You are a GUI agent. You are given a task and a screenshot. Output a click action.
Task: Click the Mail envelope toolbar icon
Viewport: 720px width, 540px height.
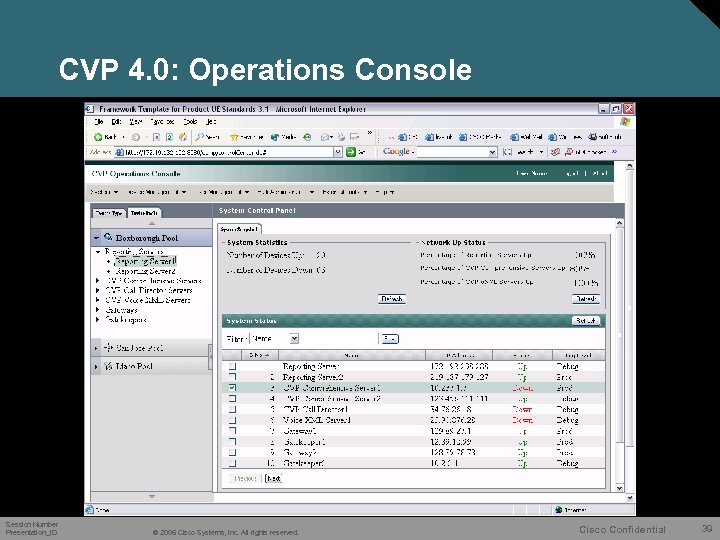tap(325, 137)
